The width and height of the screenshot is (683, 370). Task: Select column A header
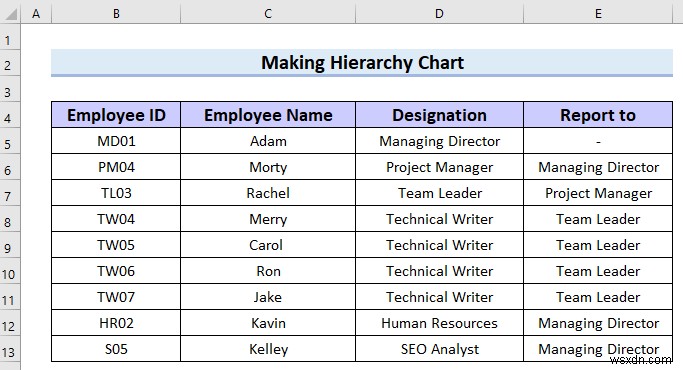click(x=36, y=14)
